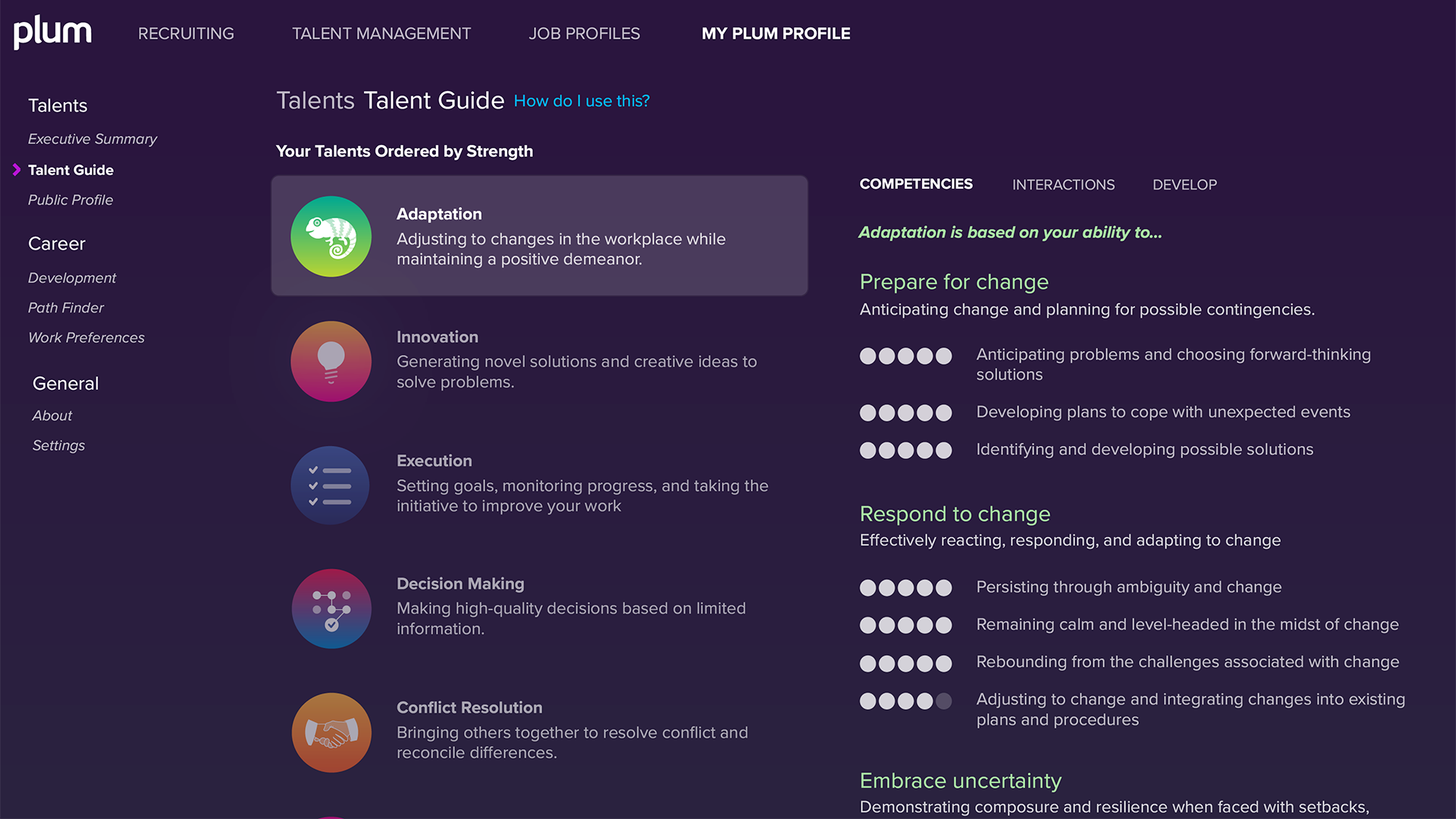Open the Recruiting menu

click(x=186, y=33)
